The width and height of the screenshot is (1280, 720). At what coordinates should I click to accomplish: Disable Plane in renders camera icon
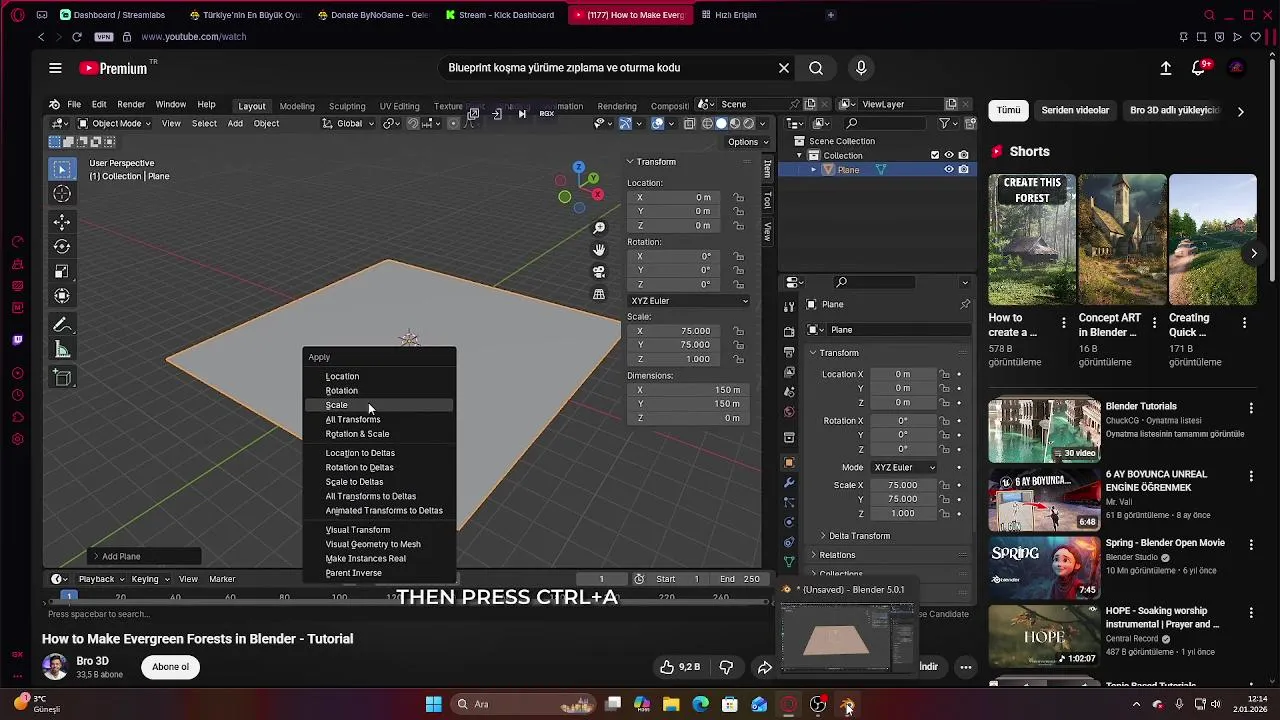click(x=963, y=169)
